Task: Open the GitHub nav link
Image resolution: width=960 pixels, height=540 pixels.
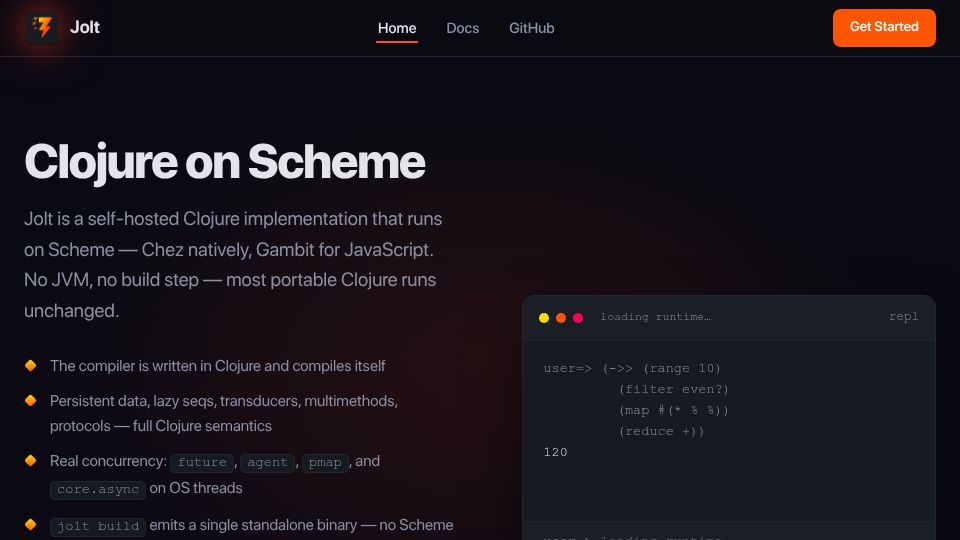Action: coord(531,28)
